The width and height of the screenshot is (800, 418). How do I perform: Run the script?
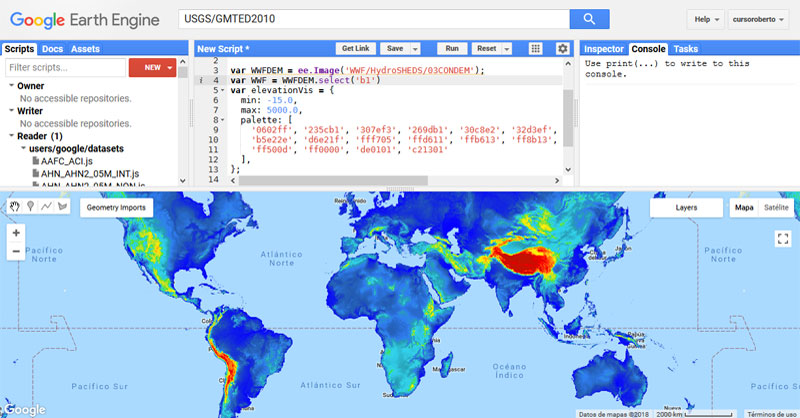pyautogui.click(x=452, y=48)
